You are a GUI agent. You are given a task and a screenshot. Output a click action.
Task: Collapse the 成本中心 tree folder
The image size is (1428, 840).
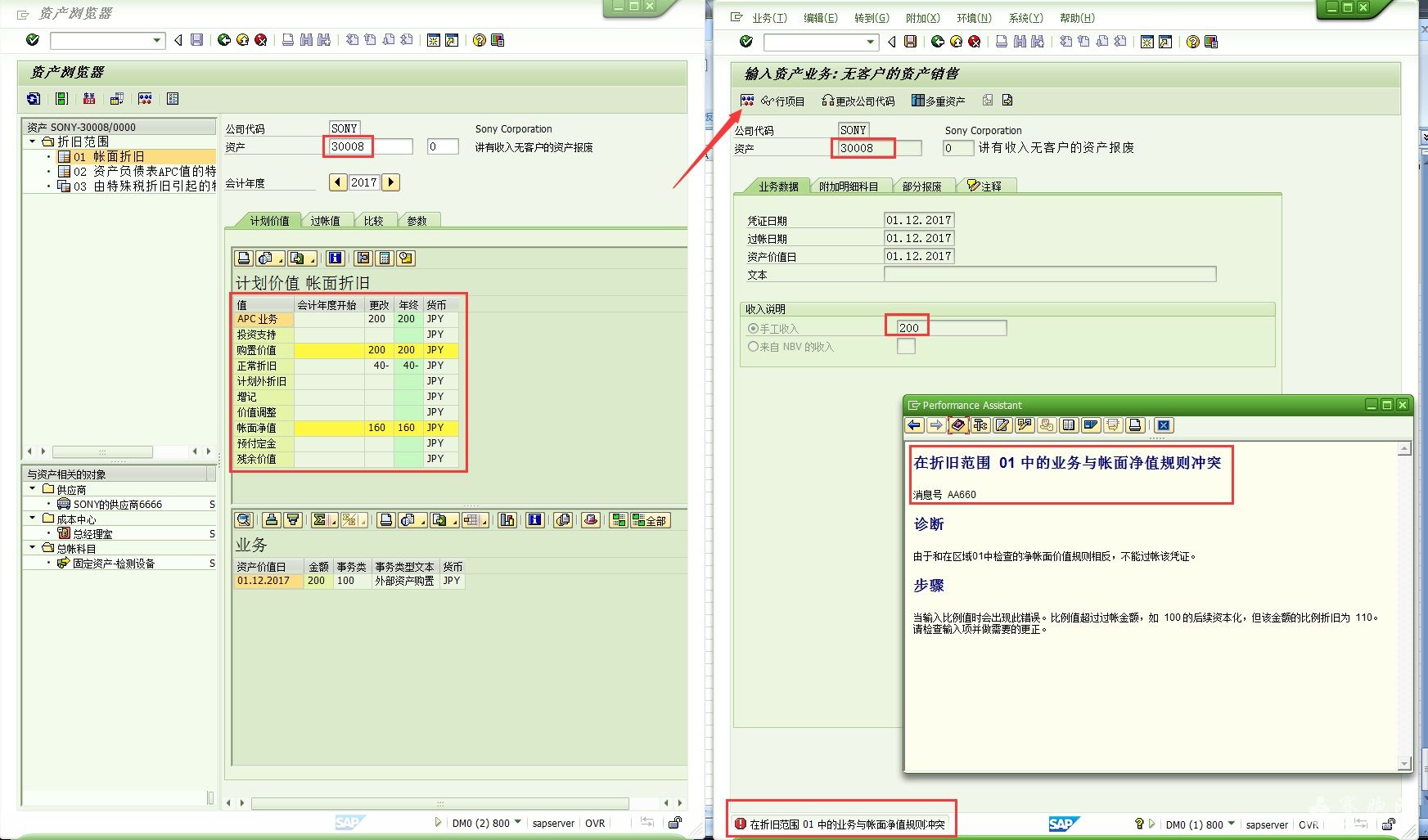coord(32,519)
